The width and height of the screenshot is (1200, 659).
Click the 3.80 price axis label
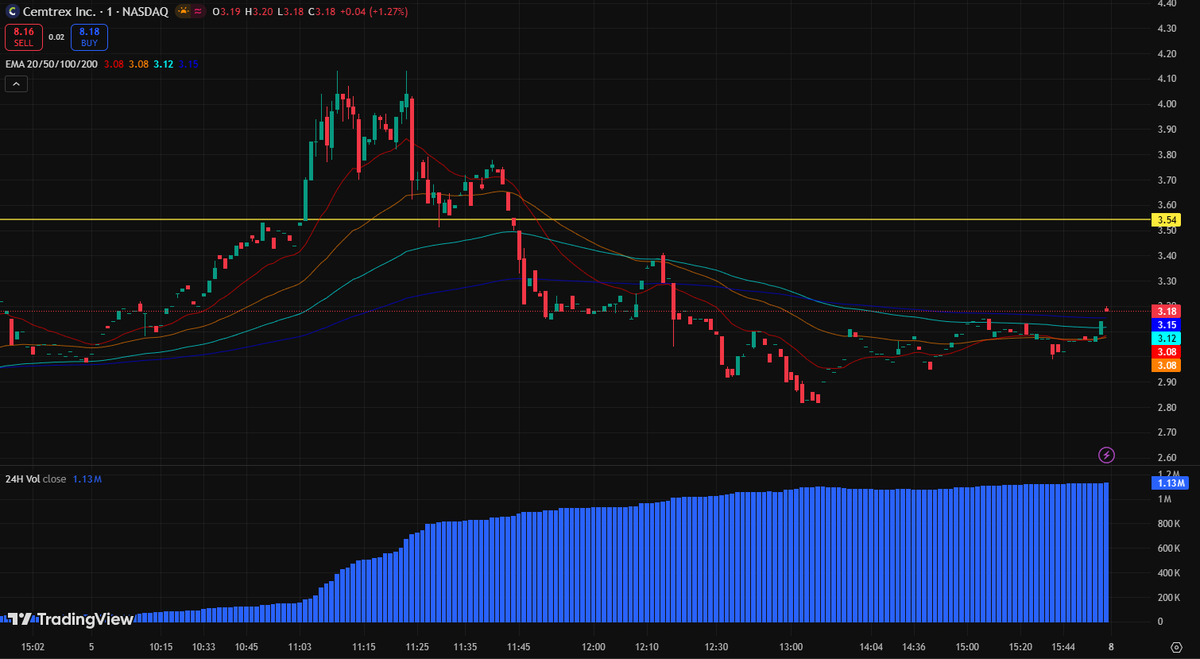coord(1166,155)
